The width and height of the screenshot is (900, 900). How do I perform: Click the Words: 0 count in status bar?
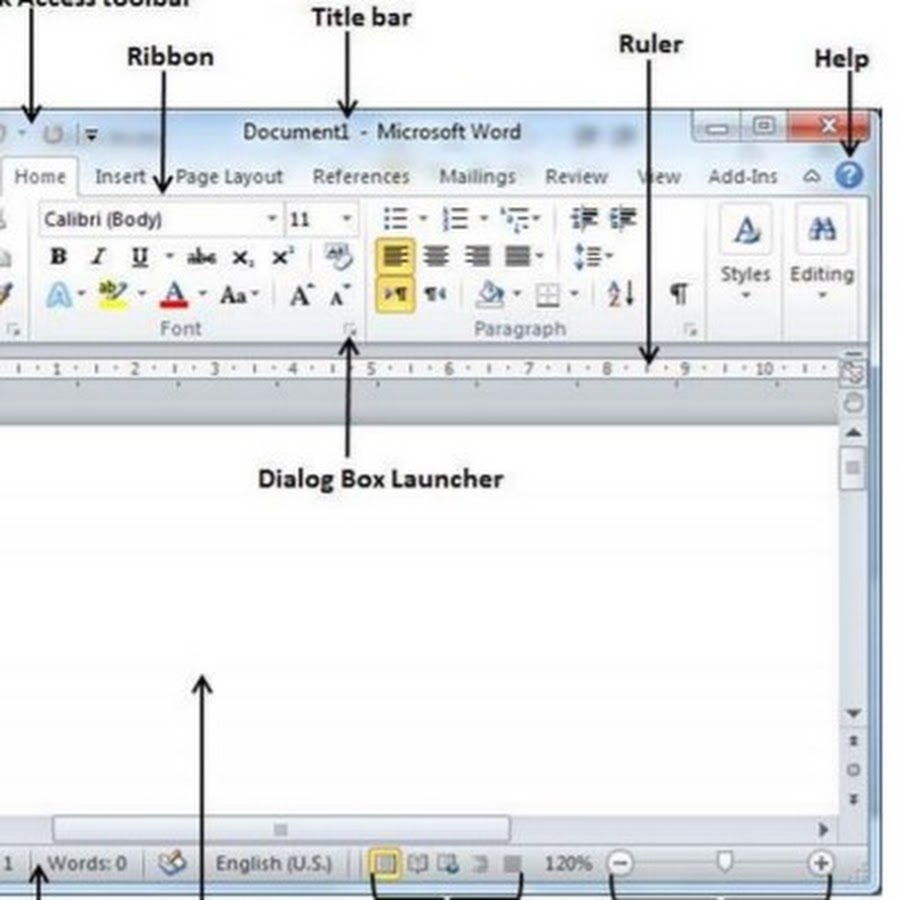click(87, 863)
